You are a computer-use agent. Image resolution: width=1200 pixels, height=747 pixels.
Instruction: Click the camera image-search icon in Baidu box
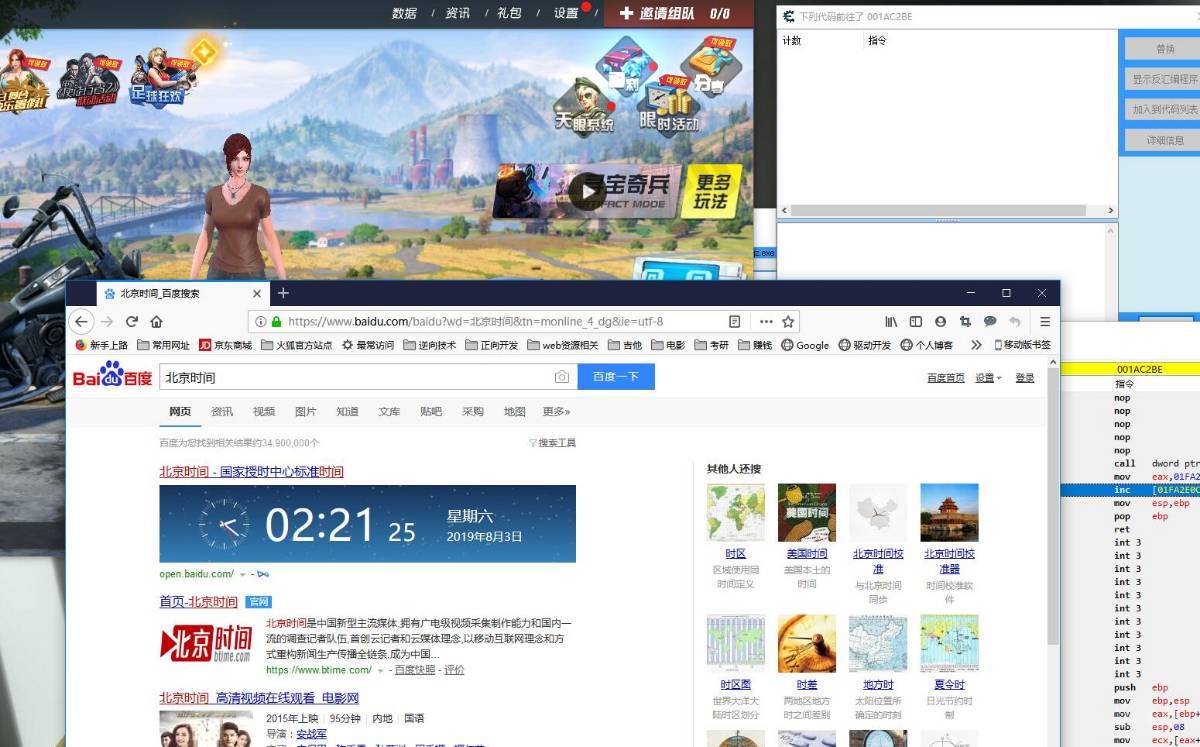click(x=562, y=377)
